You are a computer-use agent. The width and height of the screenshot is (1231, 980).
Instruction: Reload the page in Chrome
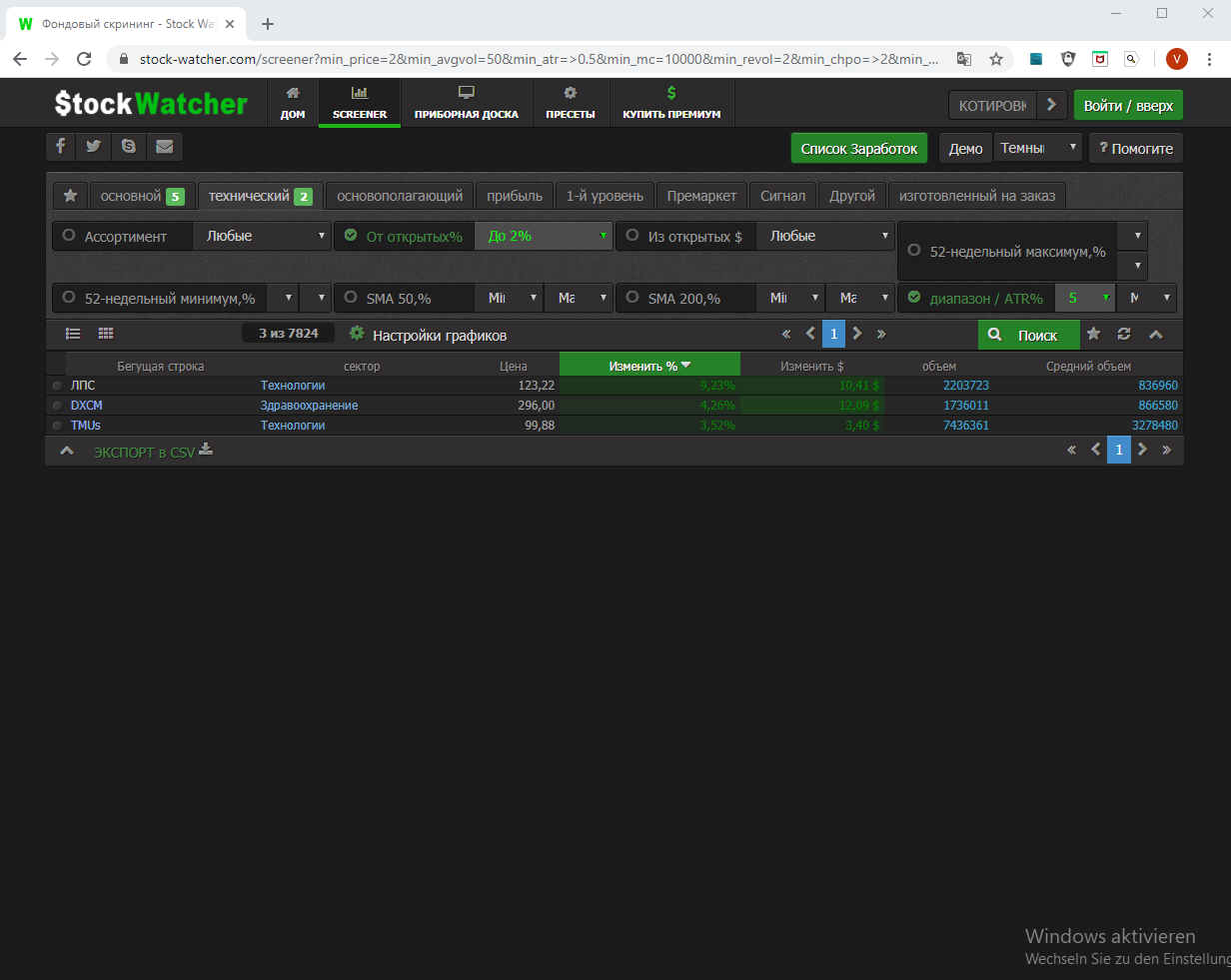click(85, 59)
